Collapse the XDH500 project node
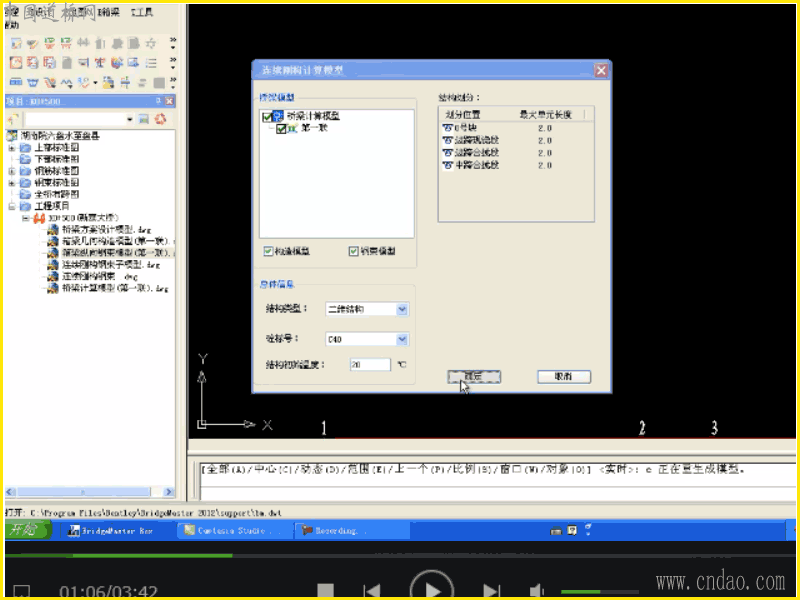This screenshot has height=600, width=800. click(x=26, y=218)
